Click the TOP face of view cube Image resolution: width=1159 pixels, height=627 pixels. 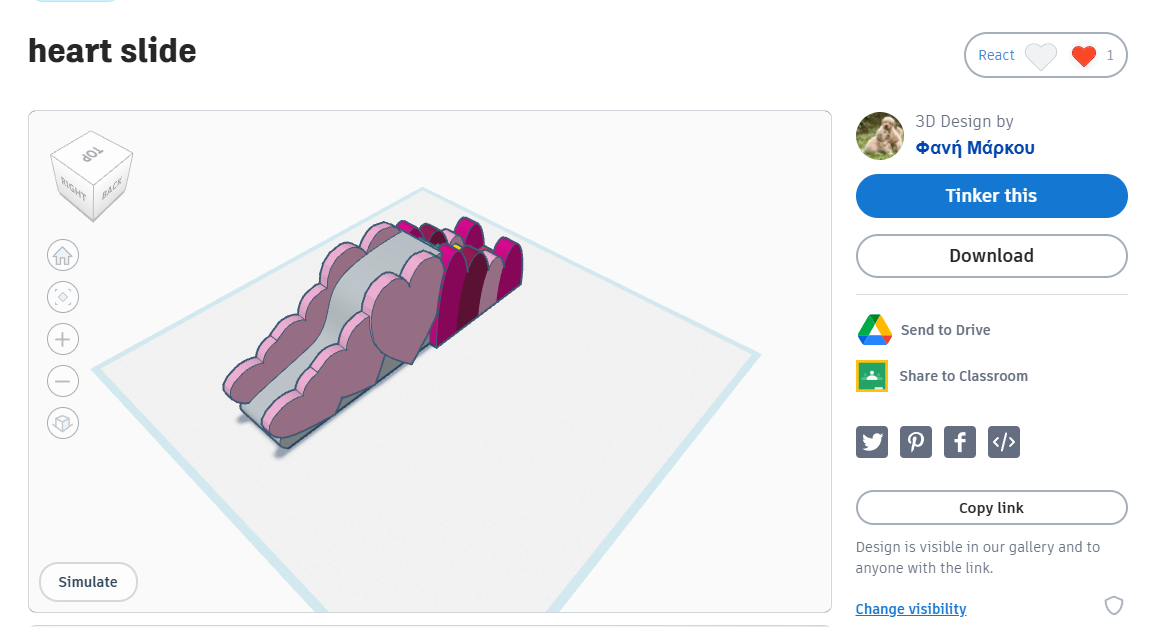[x=92, y=154]
